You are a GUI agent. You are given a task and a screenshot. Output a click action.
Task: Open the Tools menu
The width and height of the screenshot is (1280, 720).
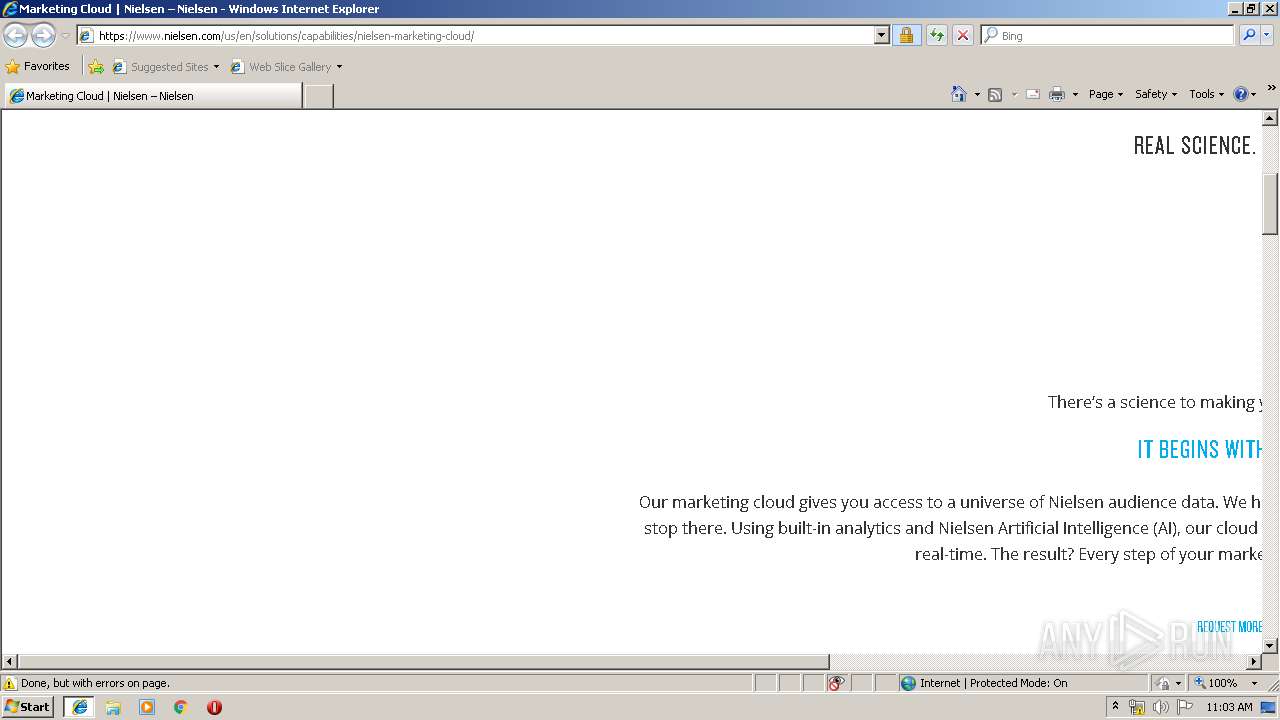click(x=1207, y=94)
